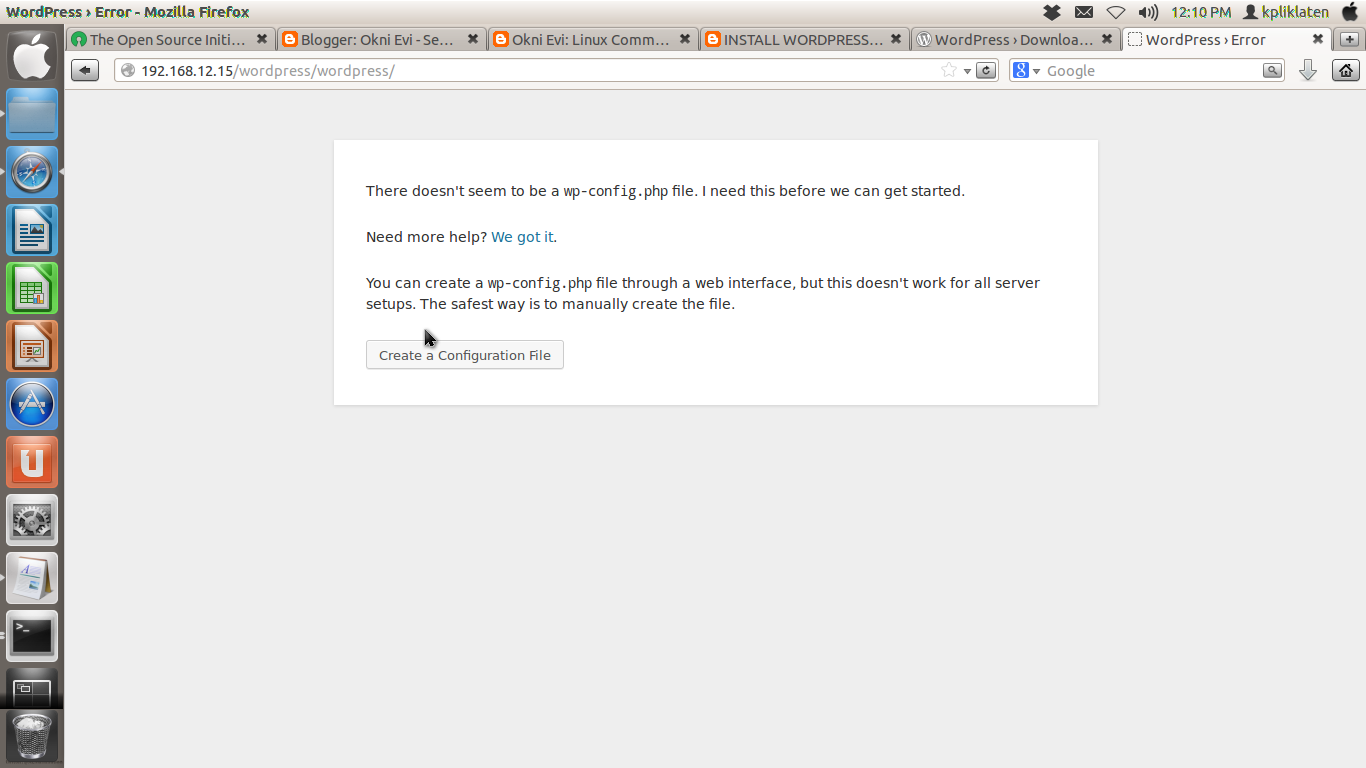Follow the We got it link
Screen dimensions: 1366x768
(x=522, y=237)
